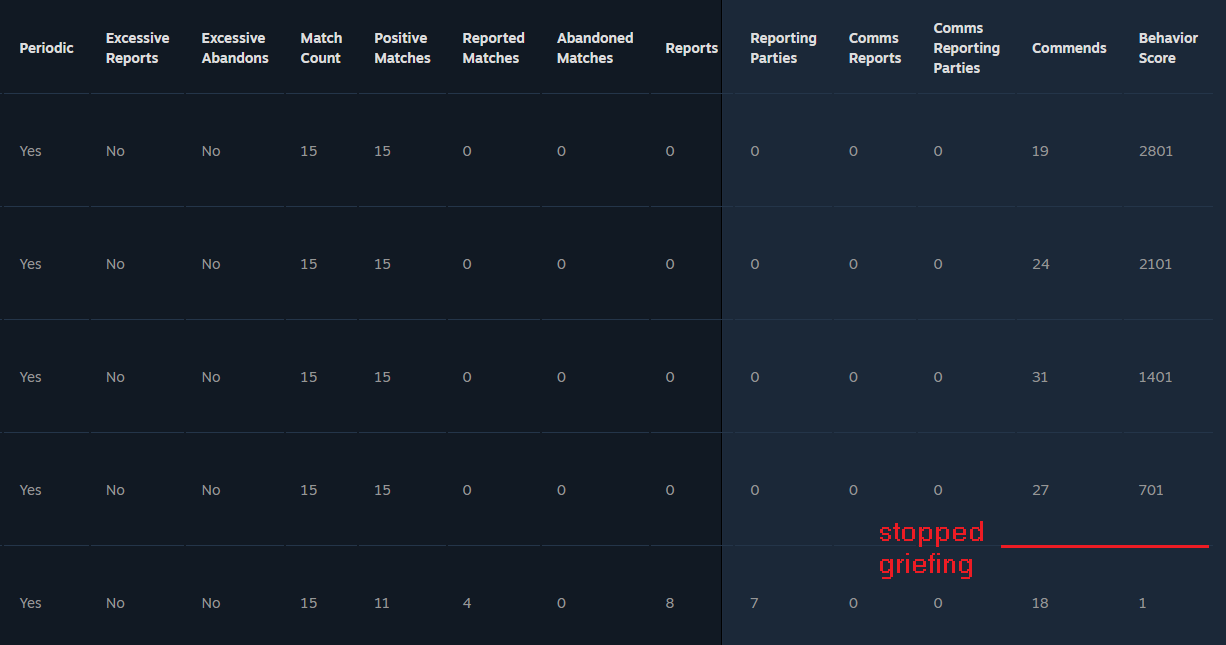Select the Reported Matches column header

pyautogui.click(x=493, y=48)
